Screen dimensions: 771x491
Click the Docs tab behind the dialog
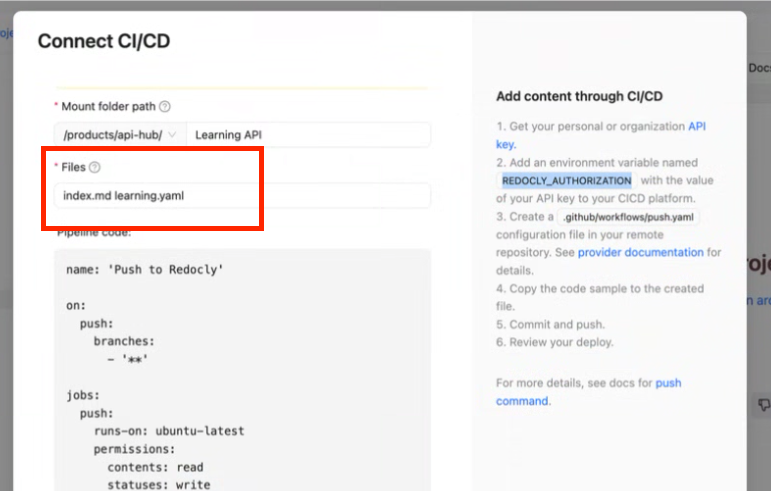pyautogui.click(x=759, y=68)
